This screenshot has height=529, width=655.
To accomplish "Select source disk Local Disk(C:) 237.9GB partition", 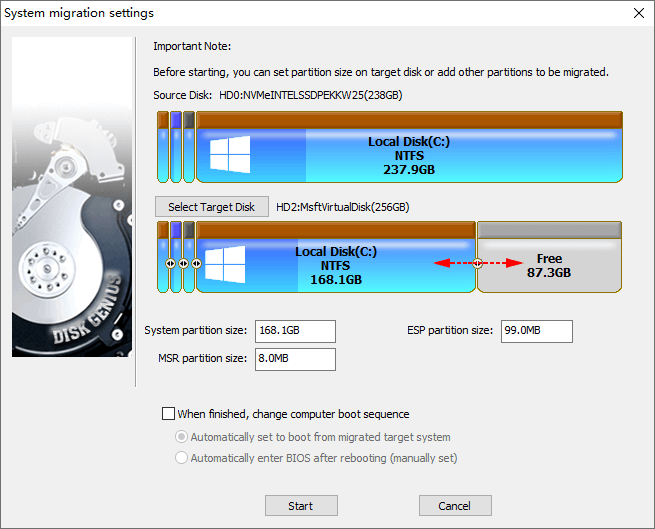I will [x=409, y=147].
